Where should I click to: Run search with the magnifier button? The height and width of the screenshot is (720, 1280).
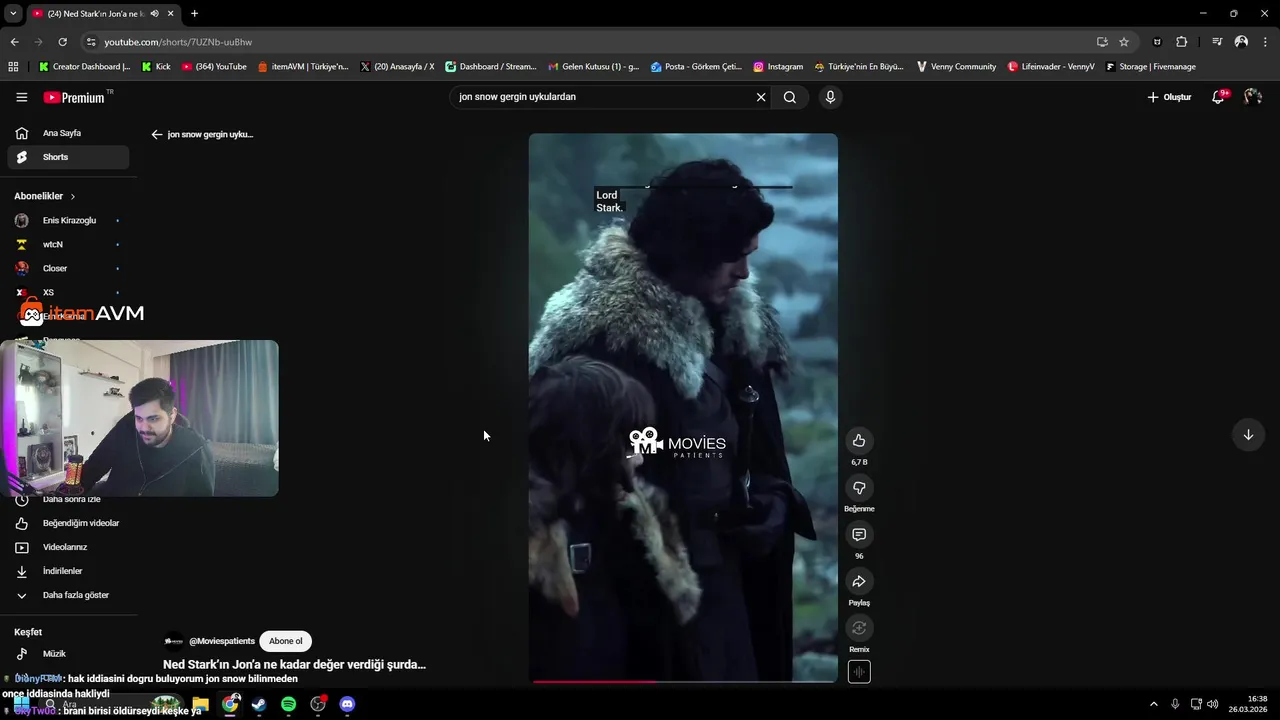click(x=790, y=97)
